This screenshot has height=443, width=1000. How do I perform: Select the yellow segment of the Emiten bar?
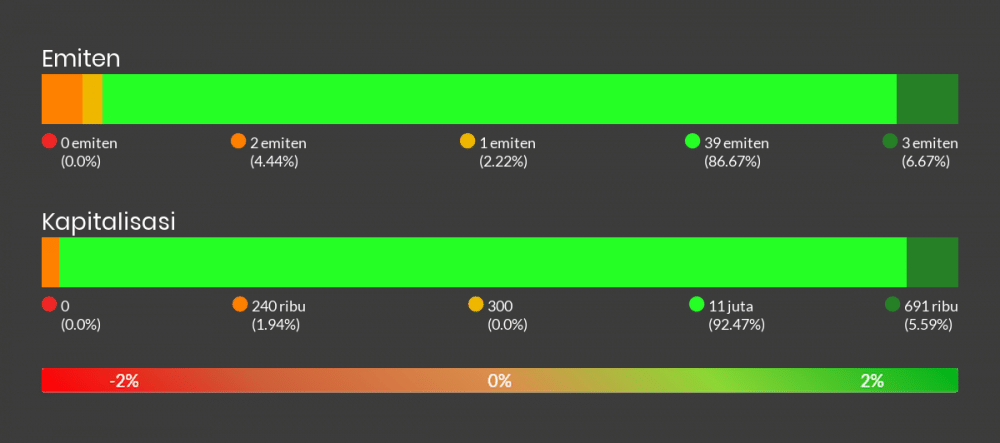[x=92, y=99]
